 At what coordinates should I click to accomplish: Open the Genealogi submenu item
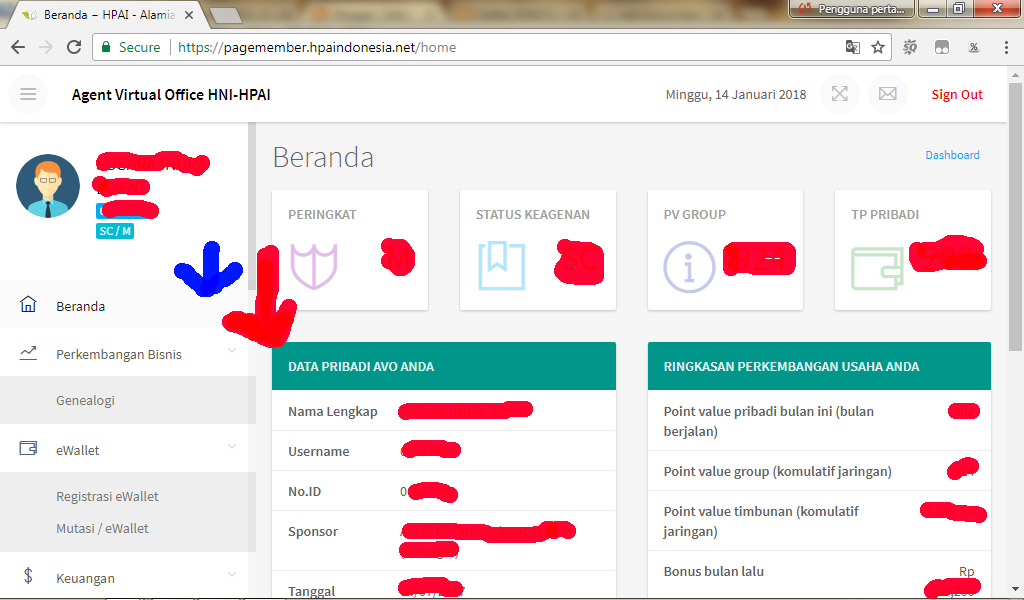pos(85,400)
